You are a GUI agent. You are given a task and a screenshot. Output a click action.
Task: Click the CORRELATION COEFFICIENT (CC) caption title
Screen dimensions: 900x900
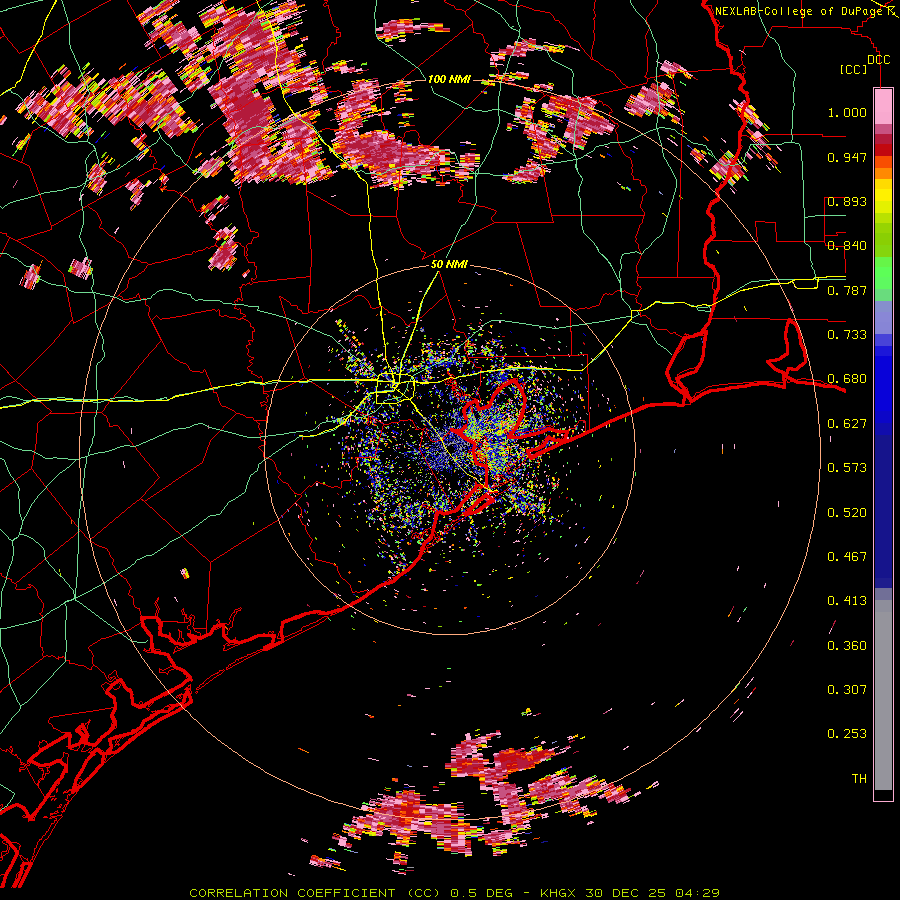pos(314,893)
